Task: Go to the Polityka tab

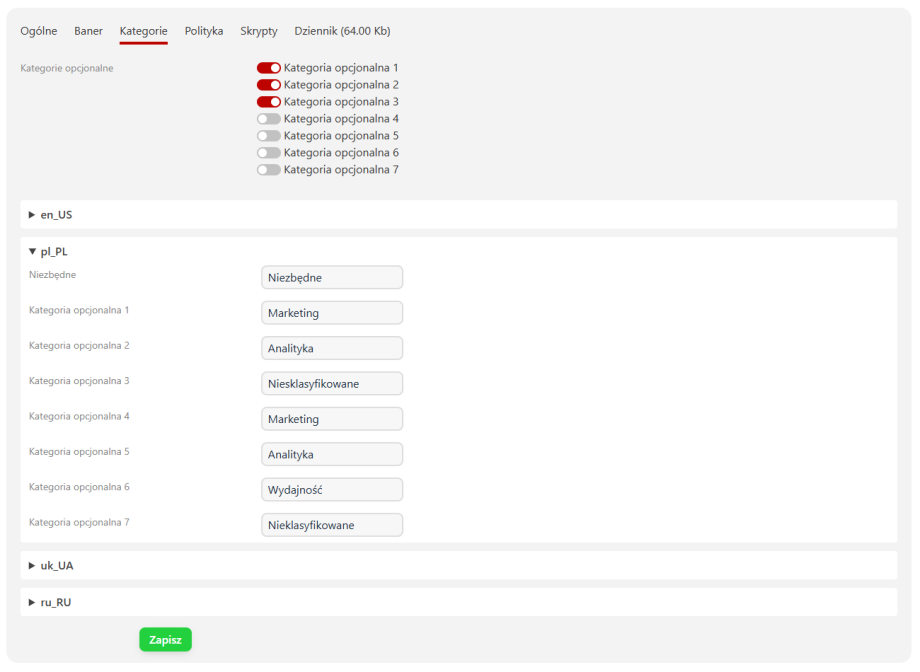Action: (204, 31)
